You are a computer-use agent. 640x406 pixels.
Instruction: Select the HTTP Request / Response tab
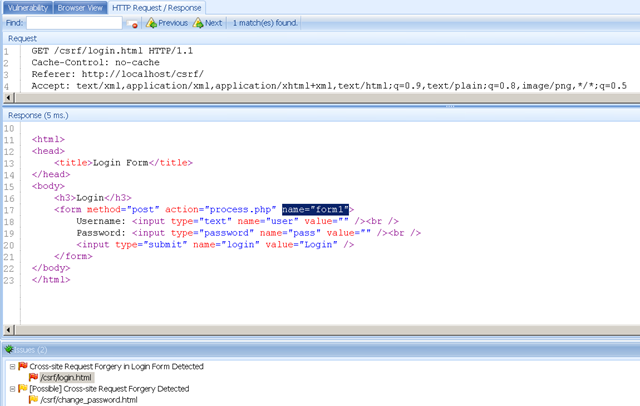tap(157, 8)
